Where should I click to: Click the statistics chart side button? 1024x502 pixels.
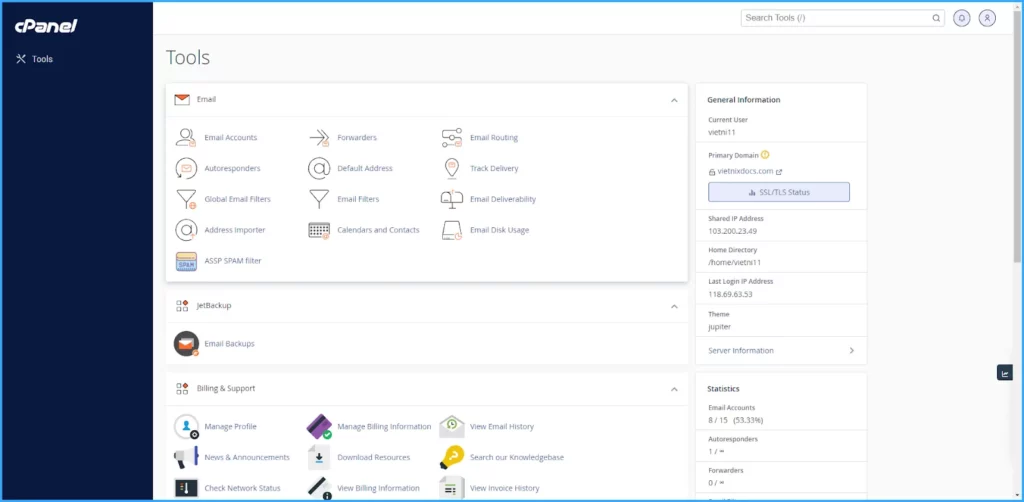(x=1004, y=373)
